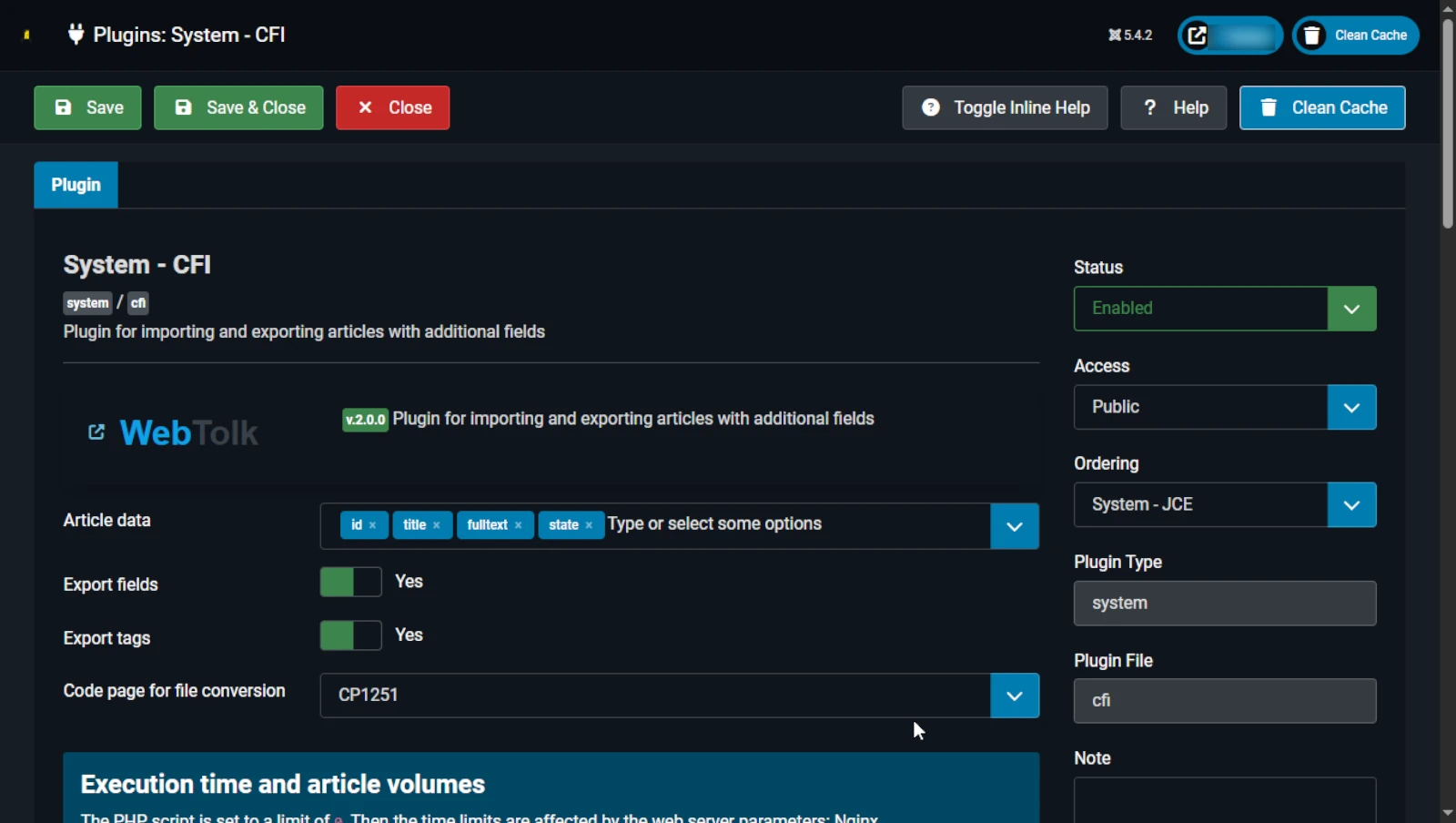Screen dimensions: 1456x823
Task: Open the Code page dropdown showing CP1251
Action: point(1014,696)
